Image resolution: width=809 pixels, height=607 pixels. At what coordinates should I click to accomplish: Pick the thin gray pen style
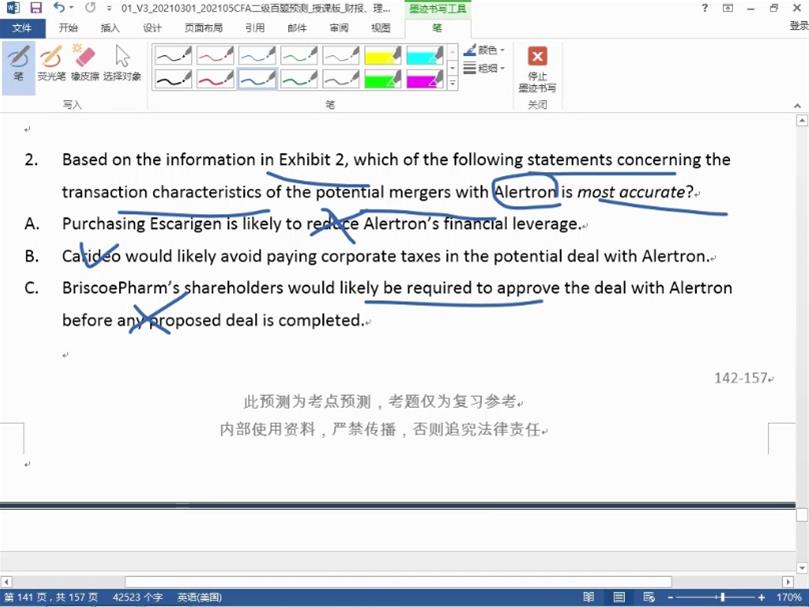(341, 55)
